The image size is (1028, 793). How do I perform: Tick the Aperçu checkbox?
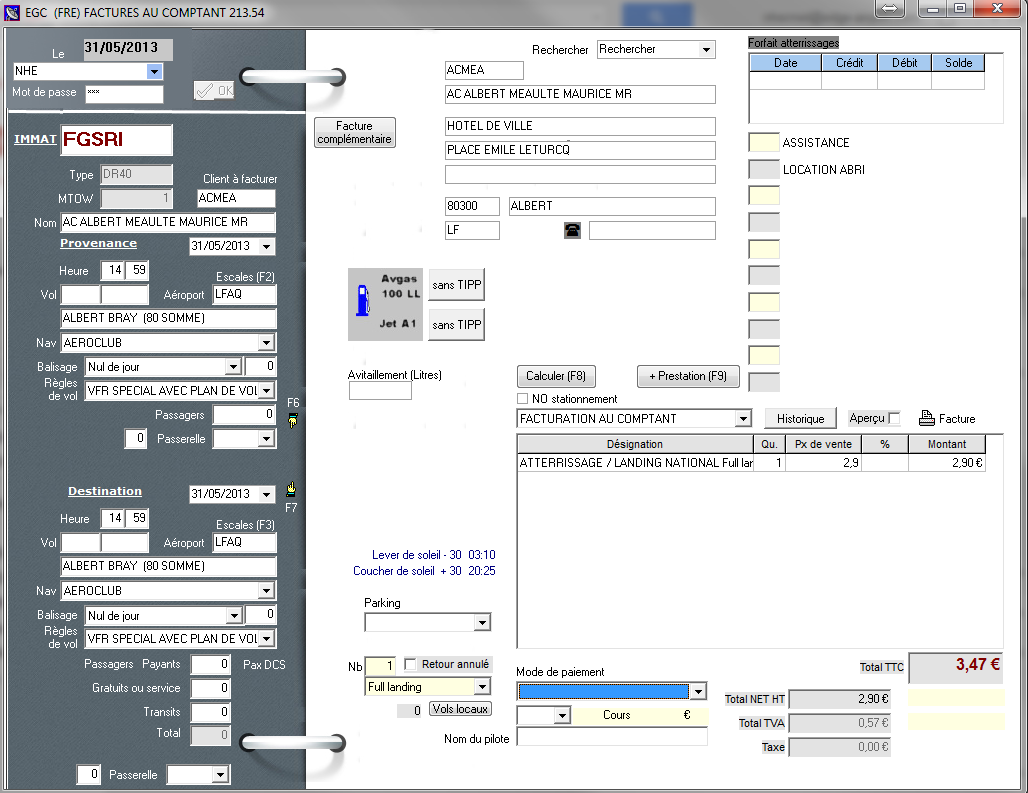[x=894, y=418]
